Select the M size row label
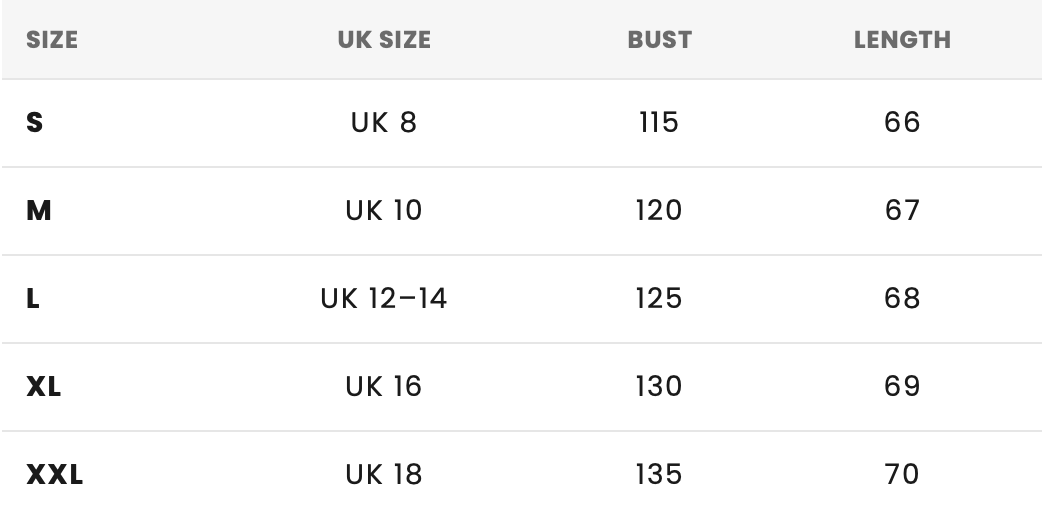The height and width of the screenshot is (520, 1042). pyautogui.click(x=39, y=211)
